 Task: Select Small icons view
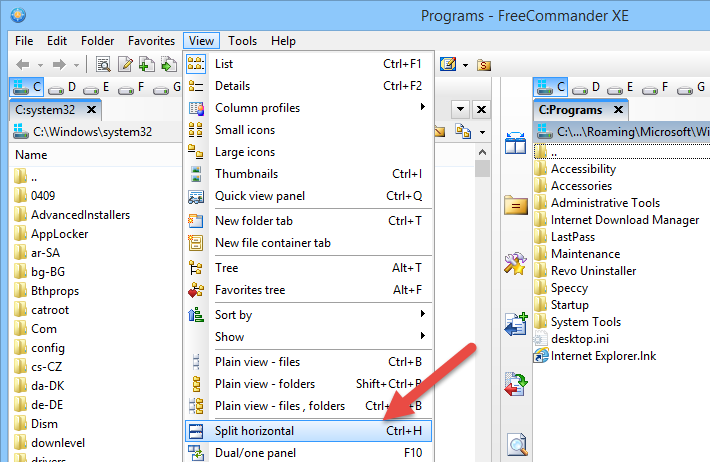tap(308, 130)
